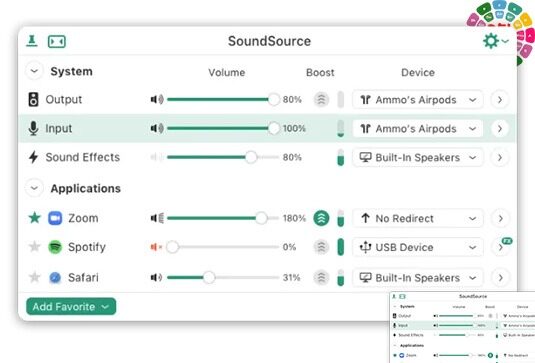This screenshot has width=535, height=363.
Task: Click the Spotify volume slider
Action: pos(223,247)
